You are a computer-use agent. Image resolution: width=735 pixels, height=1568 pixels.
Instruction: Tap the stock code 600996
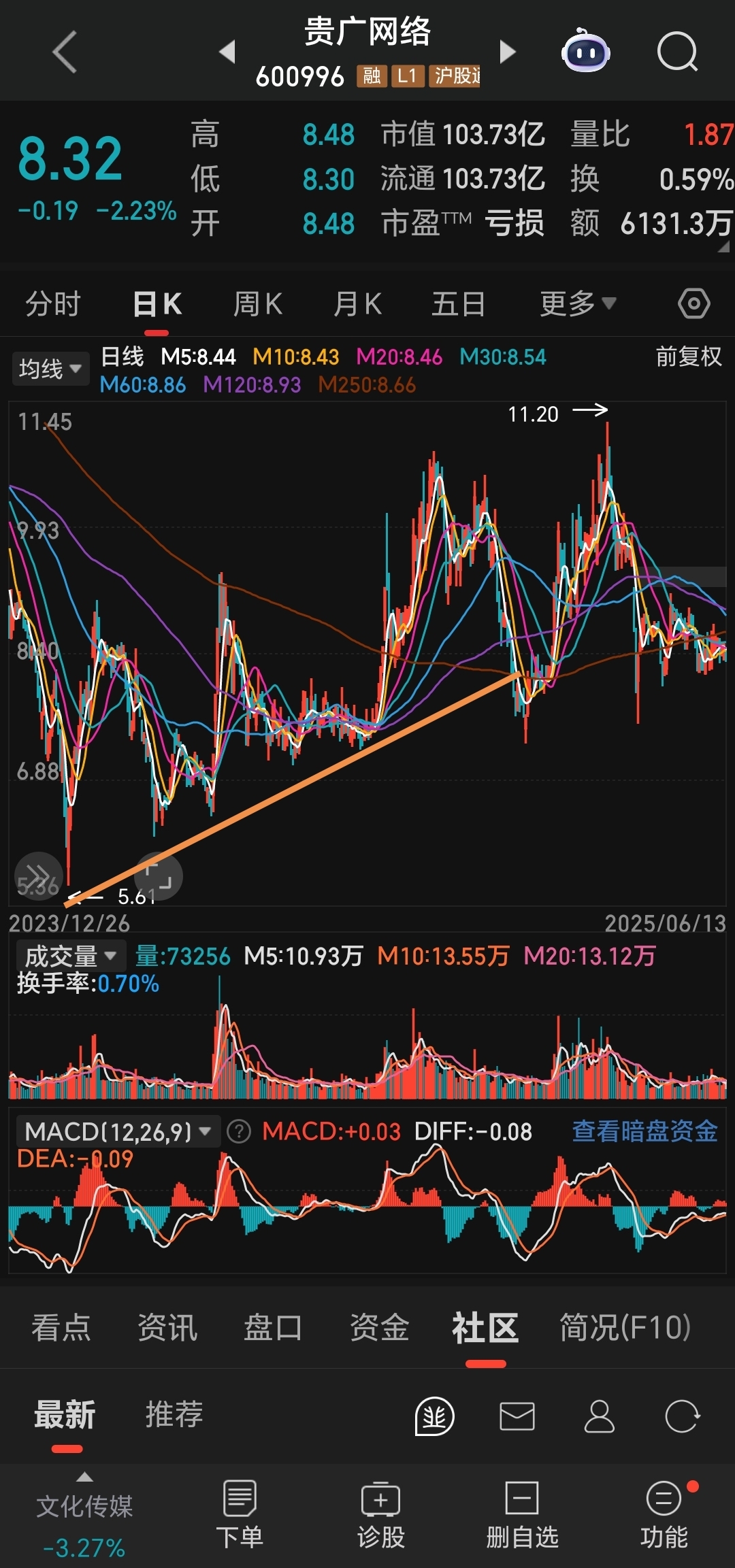point(300,77)
